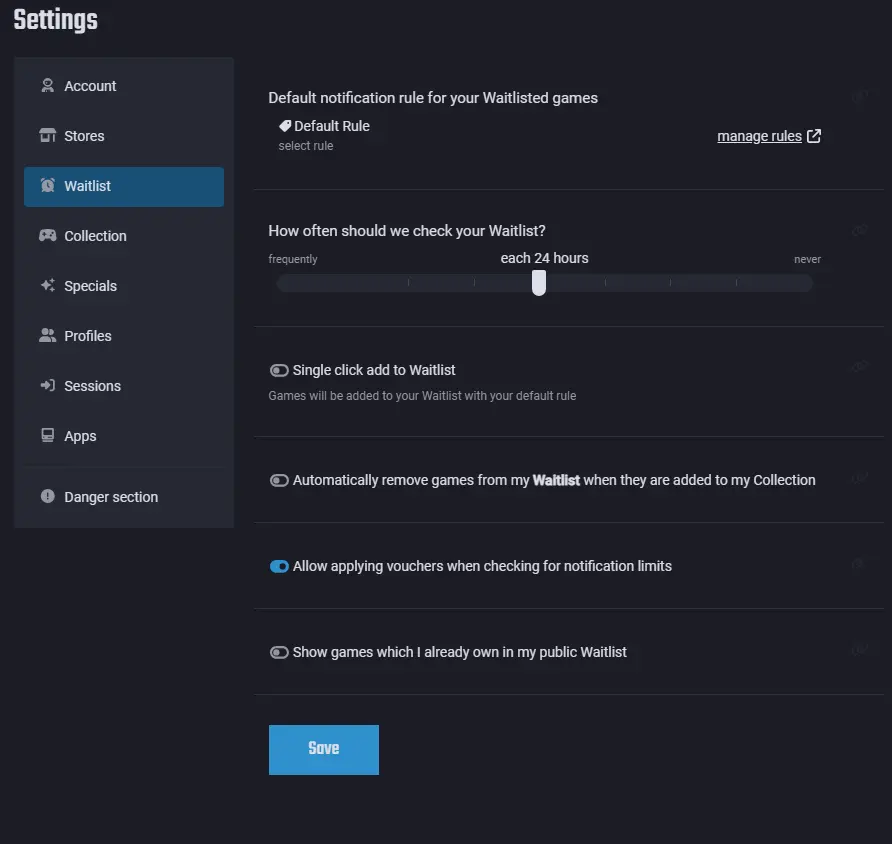Click the faint link icon beside Default notification rule heading
Image resolution: width=892 pixels, height=844 pixels.
pos(860,97)
